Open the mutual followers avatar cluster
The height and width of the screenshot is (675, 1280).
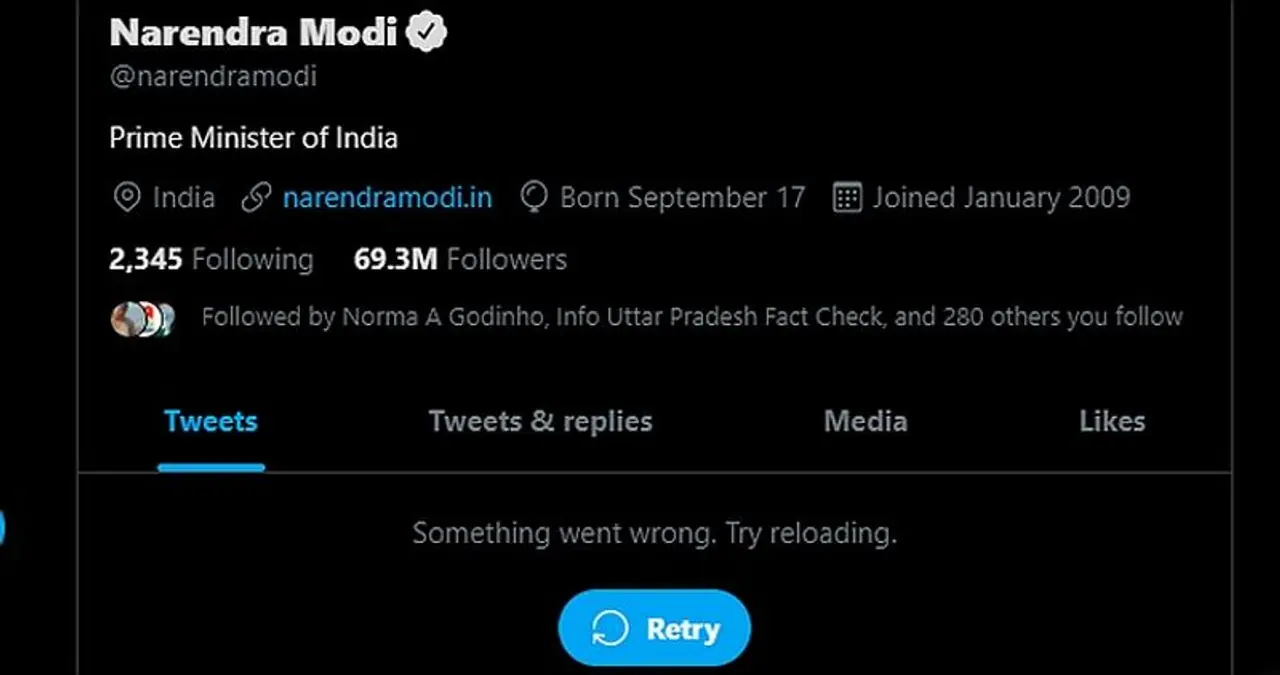pos(142,318)
